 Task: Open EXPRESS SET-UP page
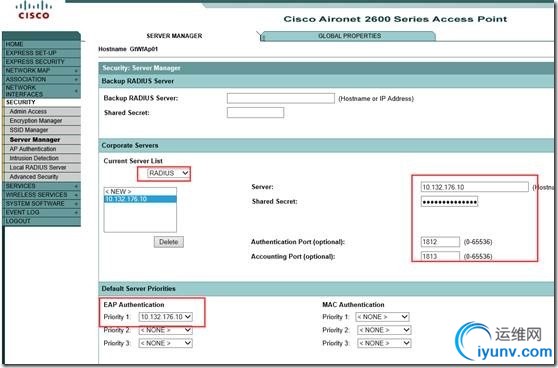point(42,53)
